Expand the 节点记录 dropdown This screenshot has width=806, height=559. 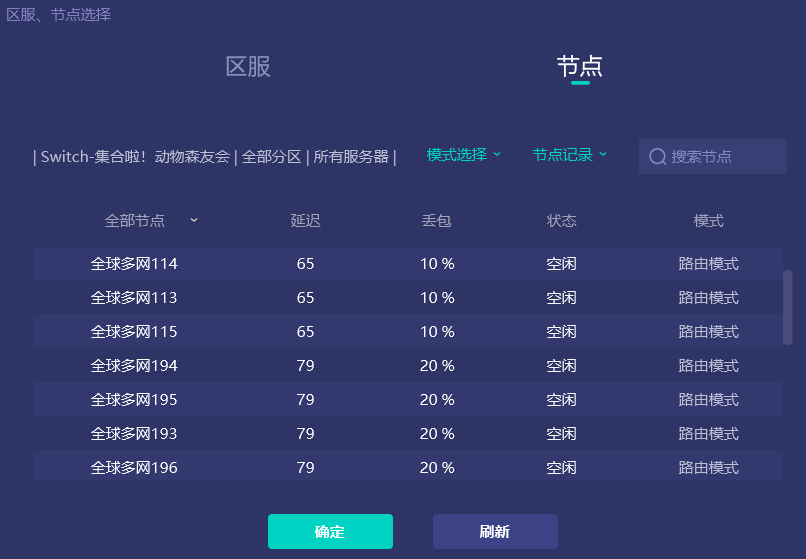(570, 155)
